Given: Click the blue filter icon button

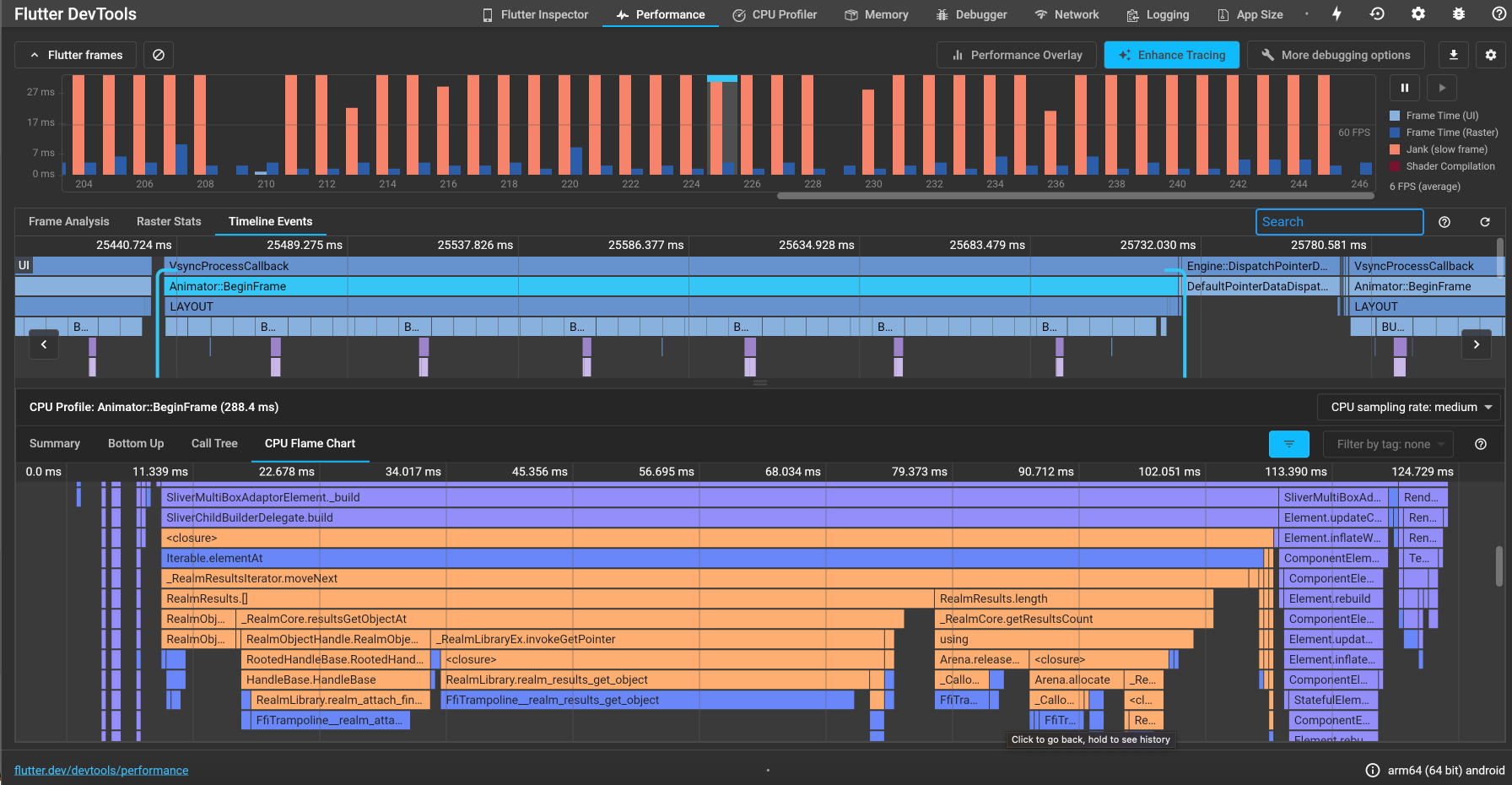Looking at the screenshot, I should click(x=1289, y=444).
